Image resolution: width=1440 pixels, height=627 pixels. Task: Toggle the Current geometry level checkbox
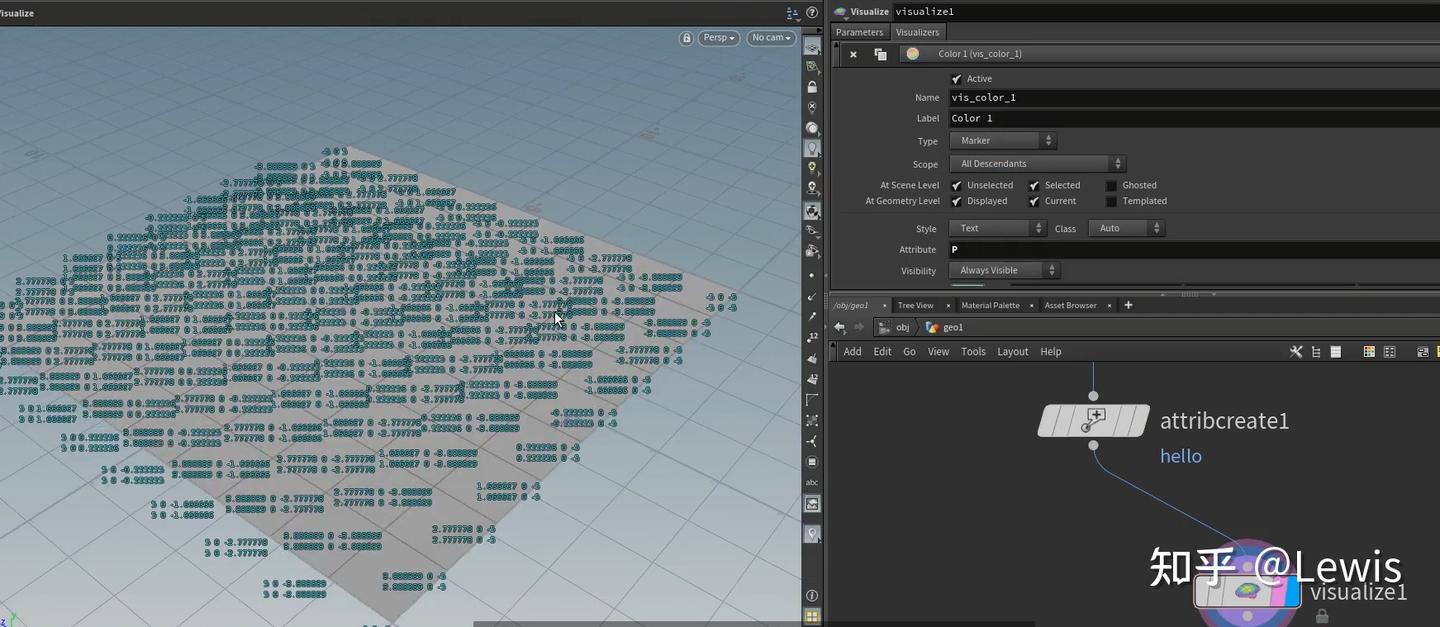click(1034, 201)
